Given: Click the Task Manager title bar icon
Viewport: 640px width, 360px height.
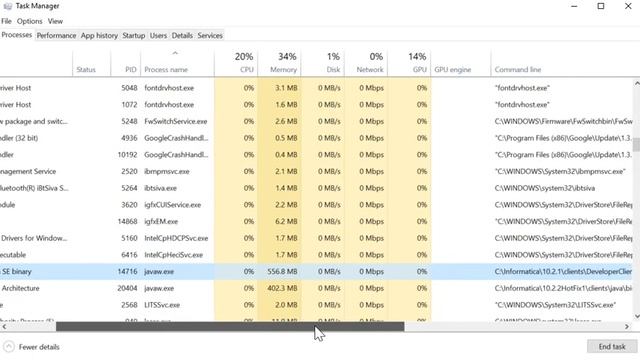Looking at the screenshot, I should 7,6.
